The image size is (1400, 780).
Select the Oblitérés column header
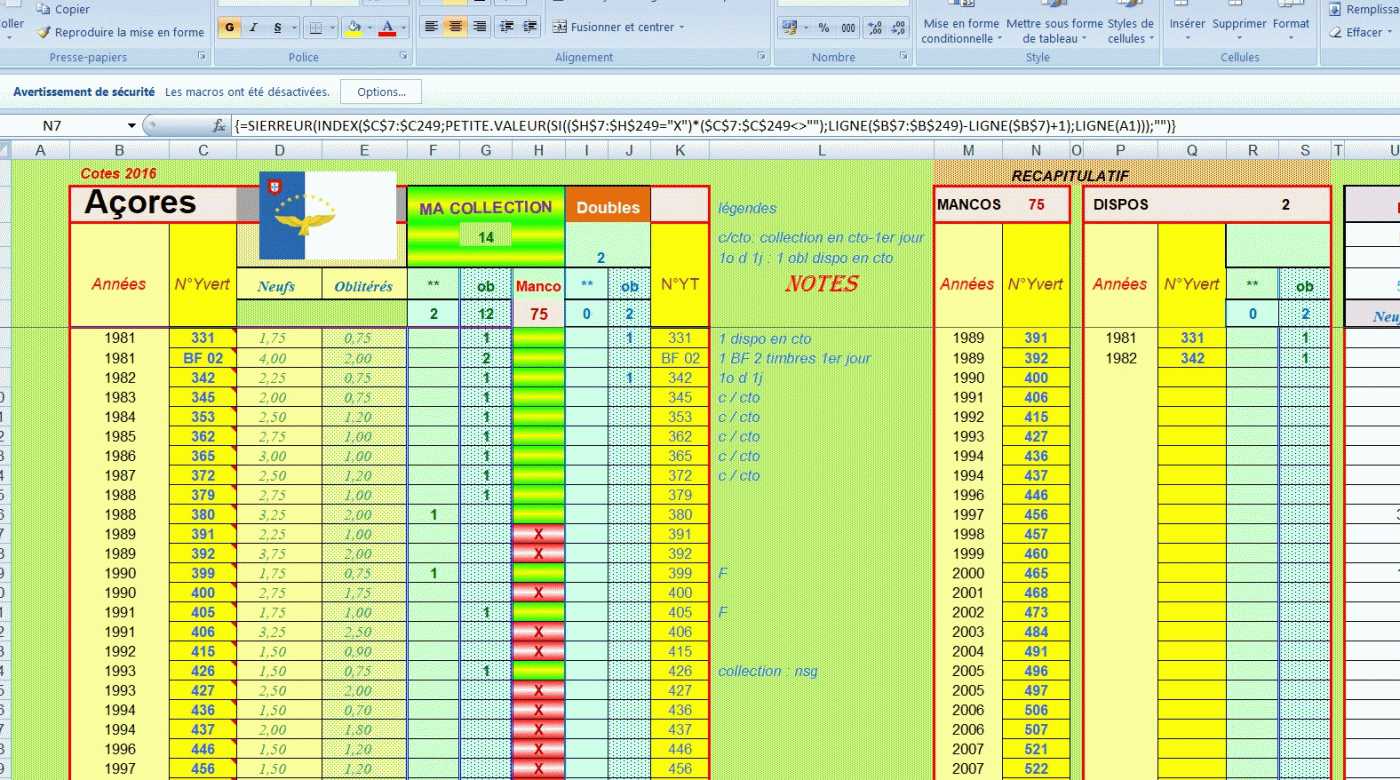point(364,286)
